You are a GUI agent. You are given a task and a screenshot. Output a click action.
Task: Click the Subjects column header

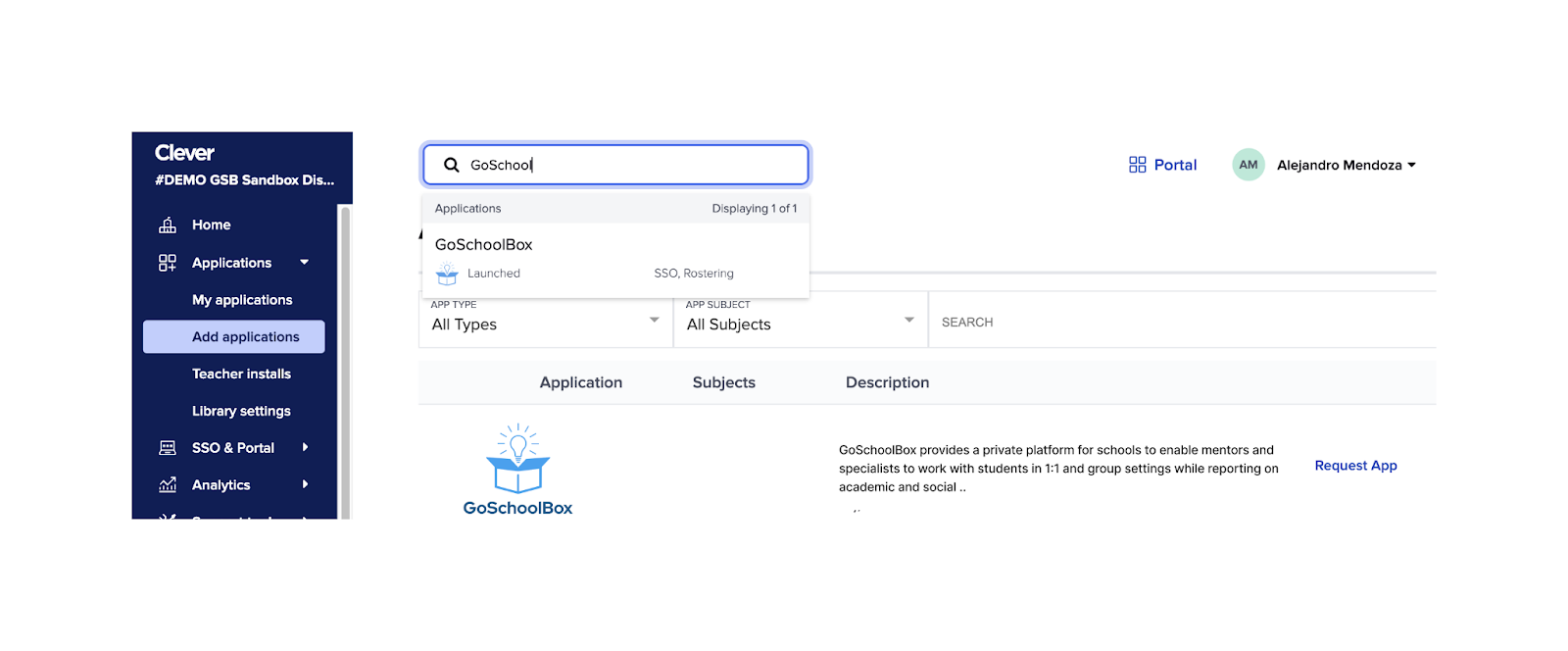pyautogui.click(x=724, y=383)
